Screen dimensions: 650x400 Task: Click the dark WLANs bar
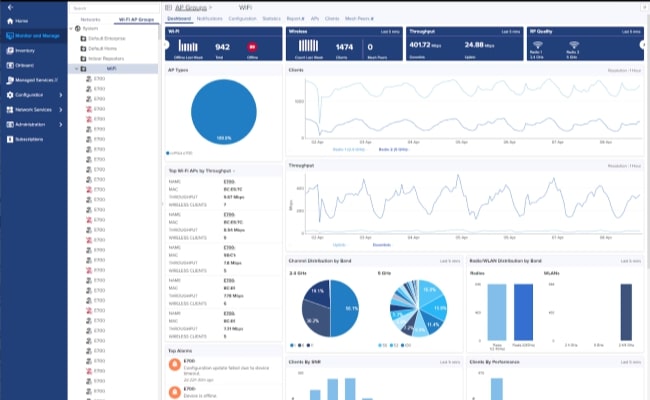click(626, 312)
